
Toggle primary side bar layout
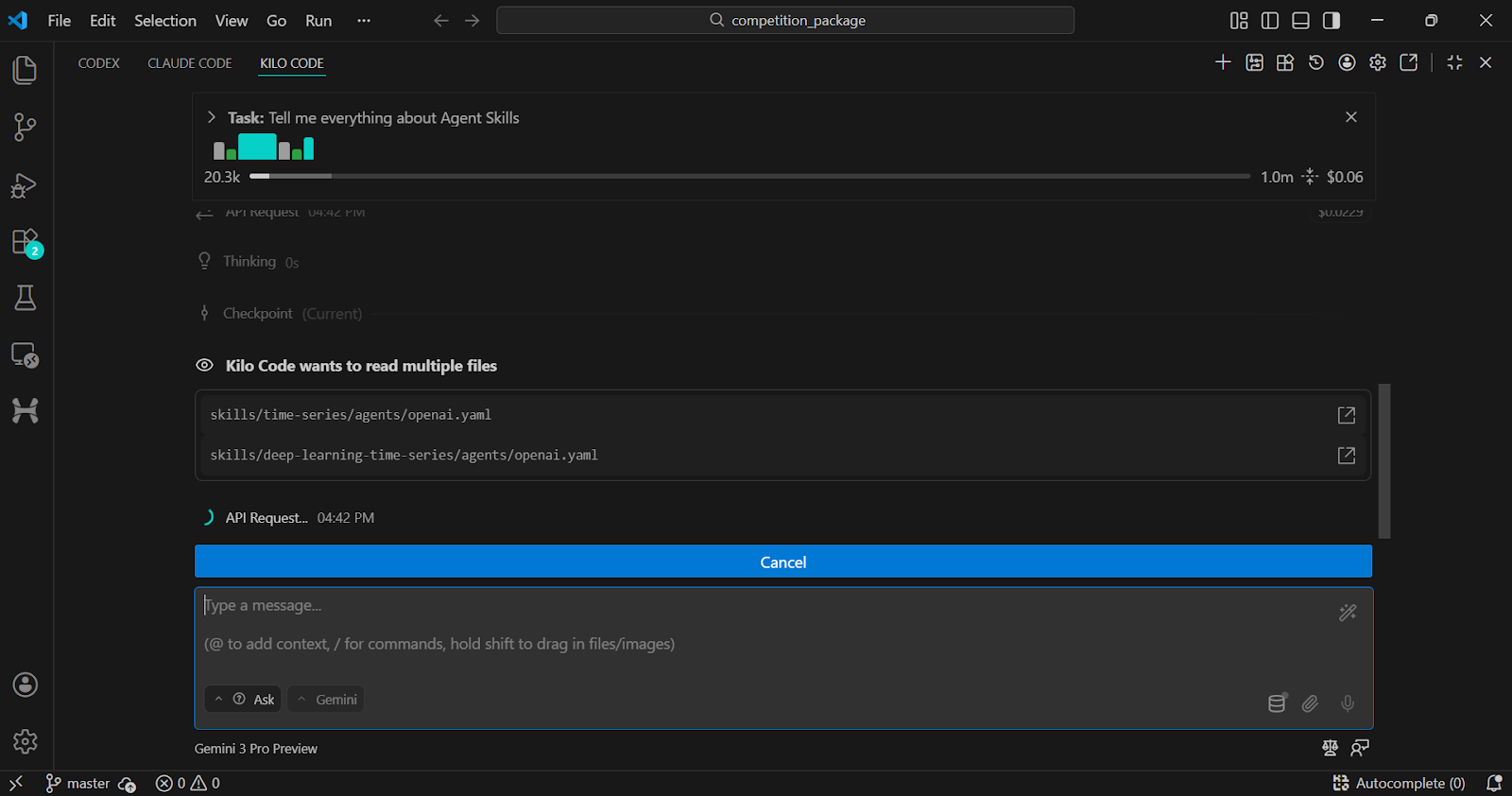pos(1270,21)
